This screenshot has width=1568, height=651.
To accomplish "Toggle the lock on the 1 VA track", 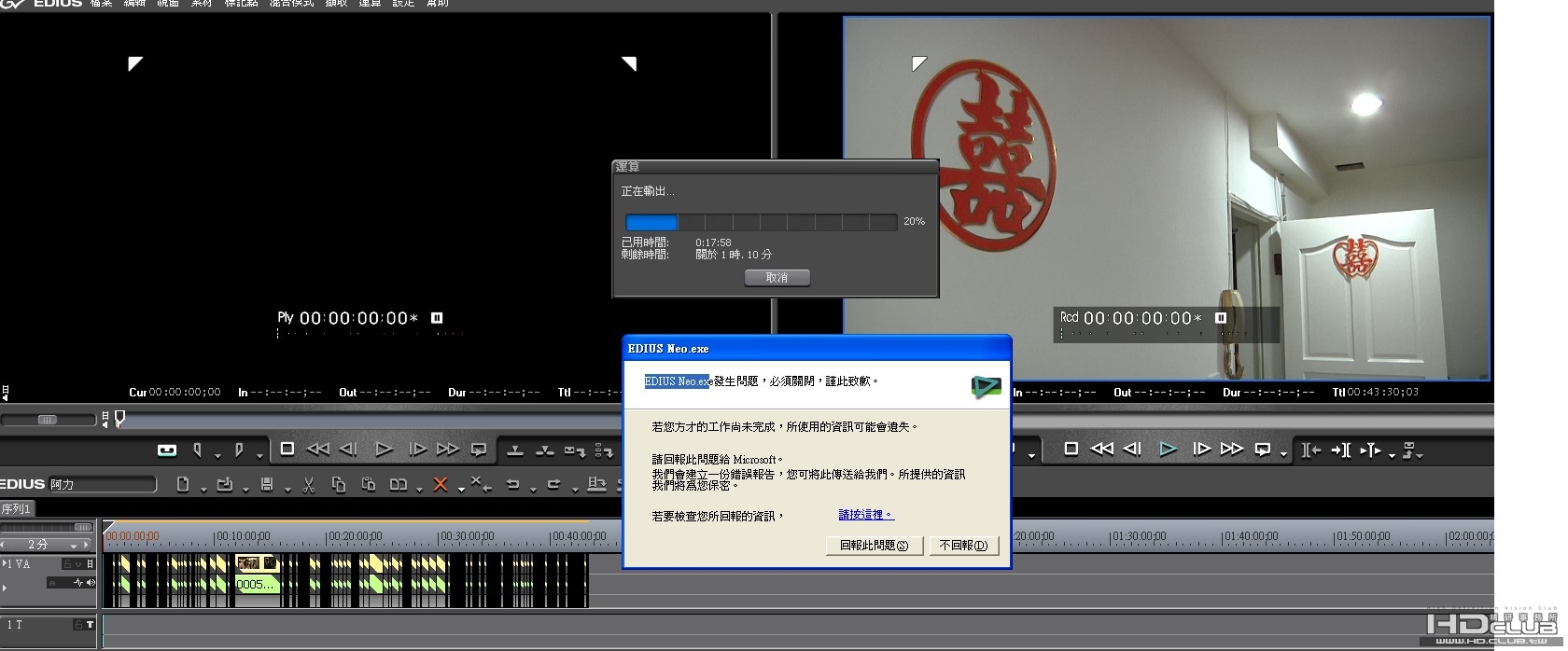I will 67,564.
